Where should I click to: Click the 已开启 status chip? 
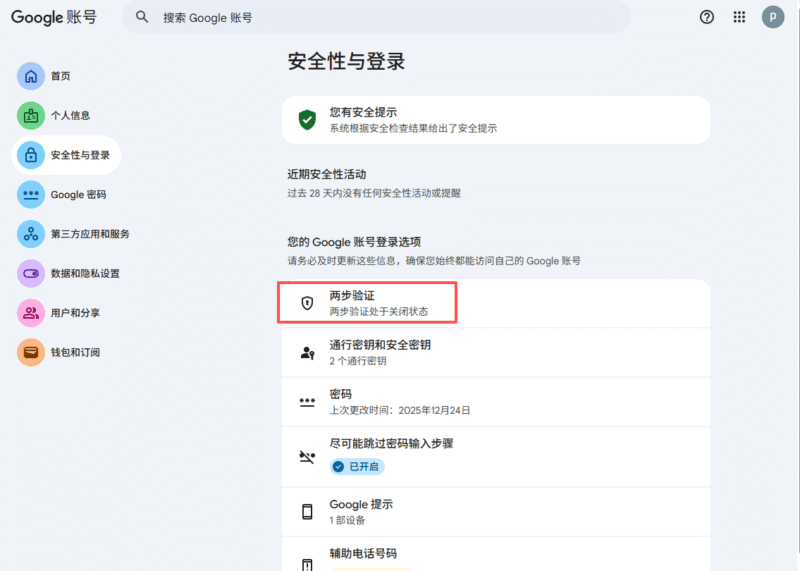point(357,466)
